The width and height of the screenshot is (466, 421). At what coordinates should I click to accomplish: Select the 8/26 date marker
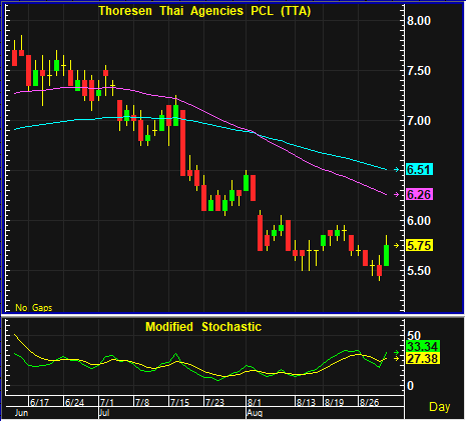[369, 402]
